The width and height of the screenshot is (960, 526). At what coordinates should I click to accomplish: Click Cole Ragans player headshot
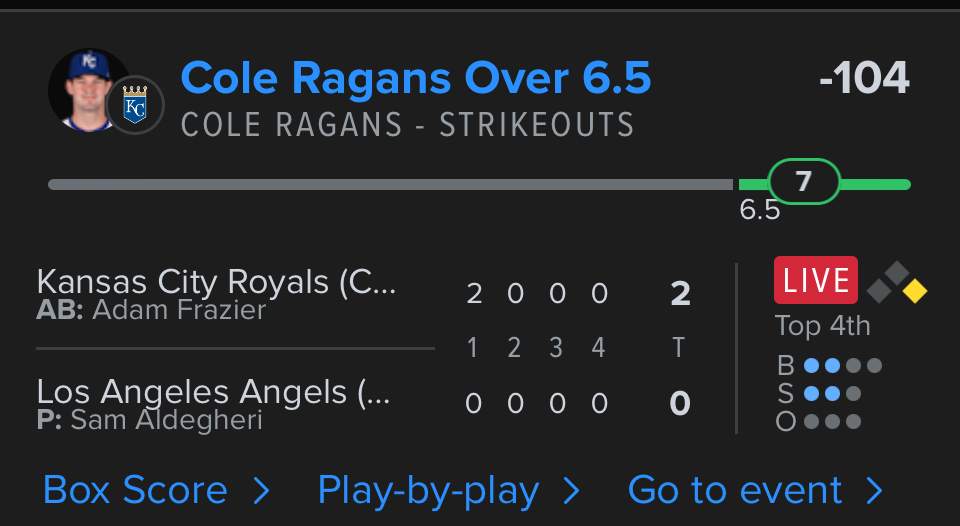[86, 90]
